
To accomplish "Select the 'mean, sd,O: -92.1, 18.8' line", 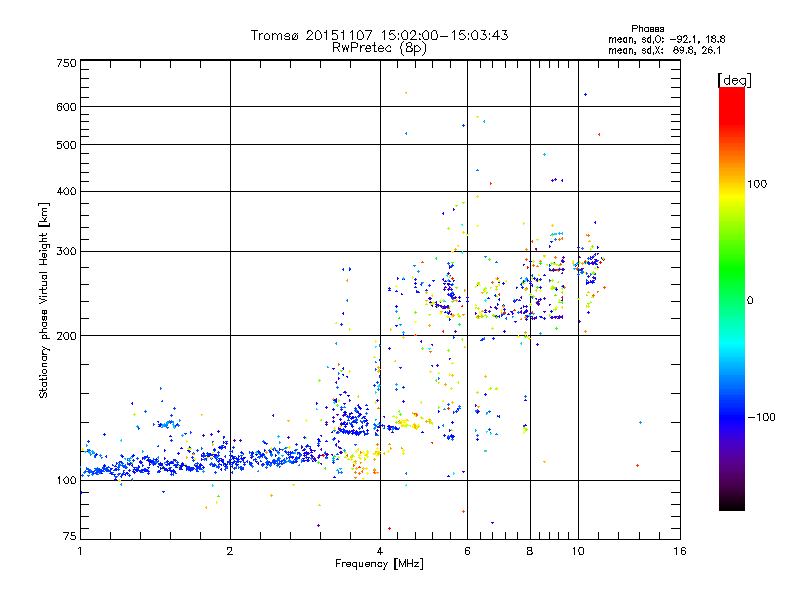I will click(666, 39).
